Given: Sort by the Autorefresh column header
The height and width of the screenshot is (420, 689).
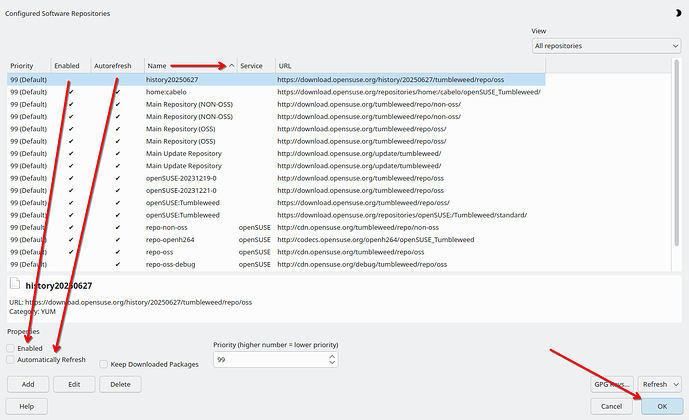Looking at the screenshot, I should (117, 65).
